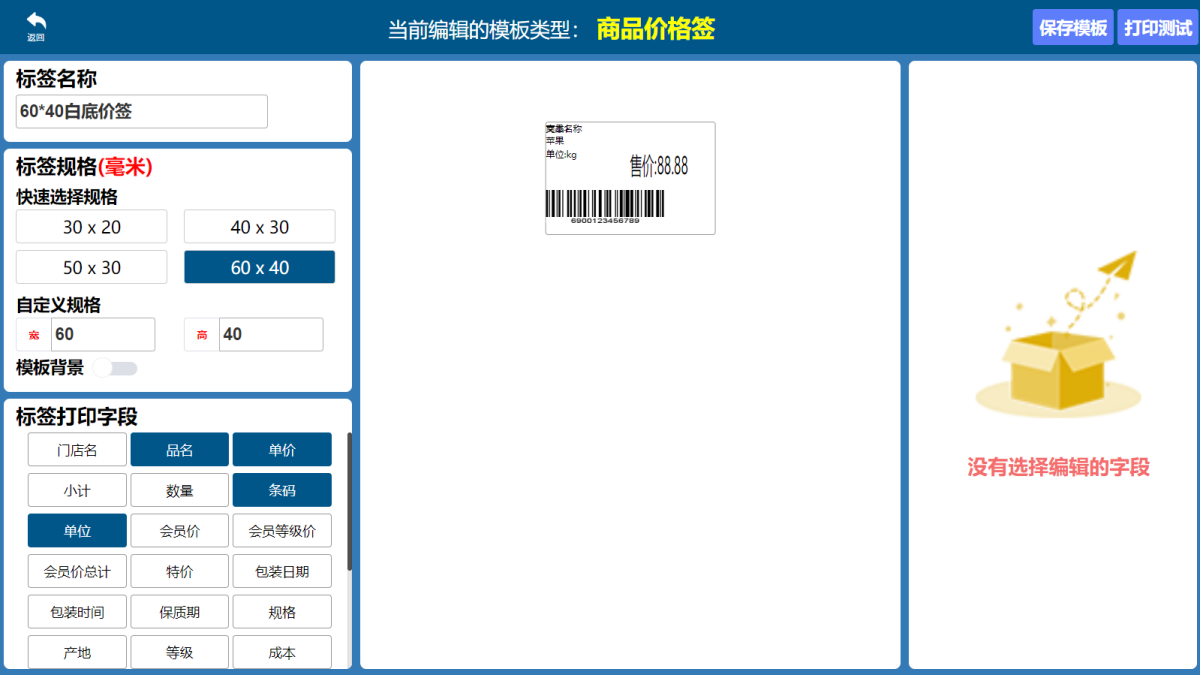
Task: Select the 30 x 20 size preset
Action: pos(91,226)
